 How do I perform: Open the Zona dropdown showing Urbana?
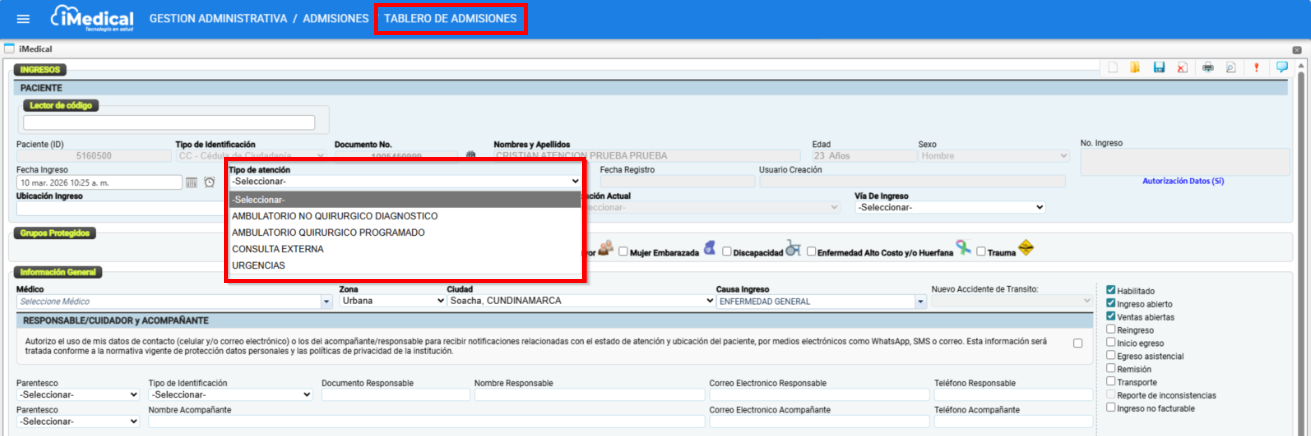(x=392, y=300)
